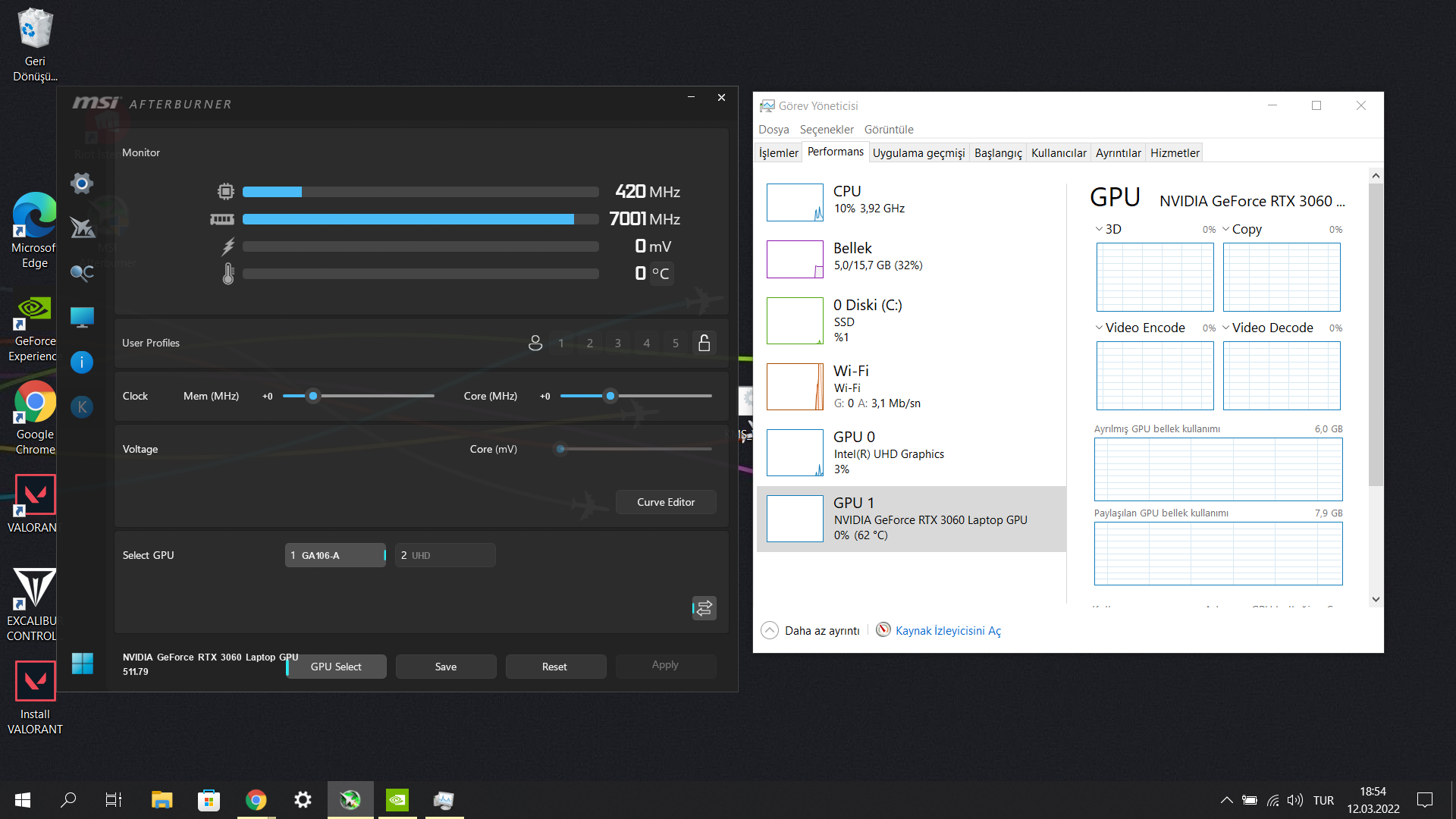Open the Görüntüle menu
The image size is (1456, 819).
coord(889,130)
